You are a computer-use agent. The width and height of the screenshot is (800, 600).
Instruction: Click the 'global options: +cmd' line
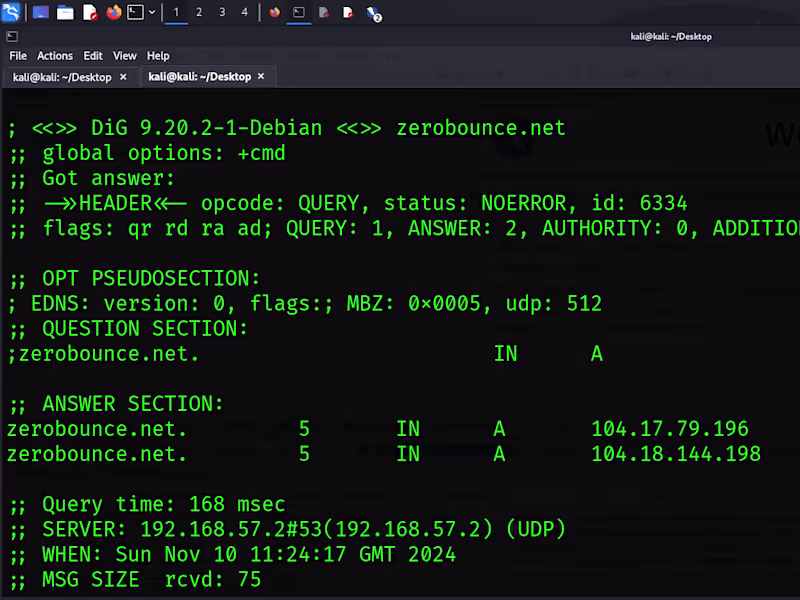click(148, 154)
